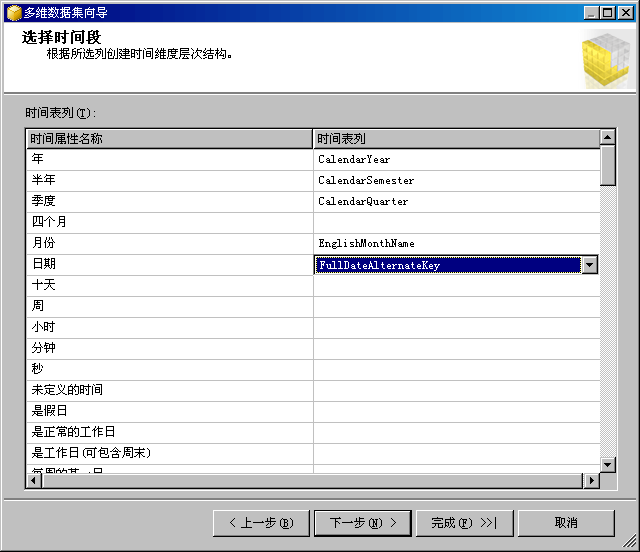Click the empty time column cell for 四个月
The height and width of the screenshot is (552, 640).
tap(456, 223)
